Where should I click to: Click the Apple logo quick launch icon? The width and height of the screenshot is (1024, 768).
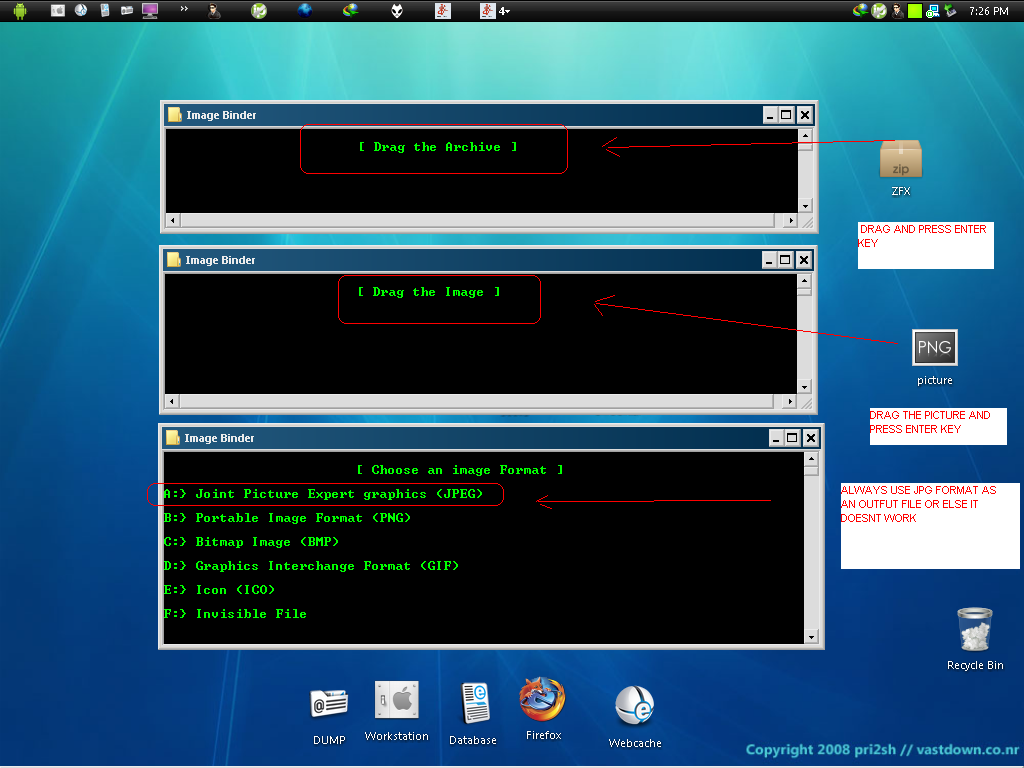click(57, 10)
